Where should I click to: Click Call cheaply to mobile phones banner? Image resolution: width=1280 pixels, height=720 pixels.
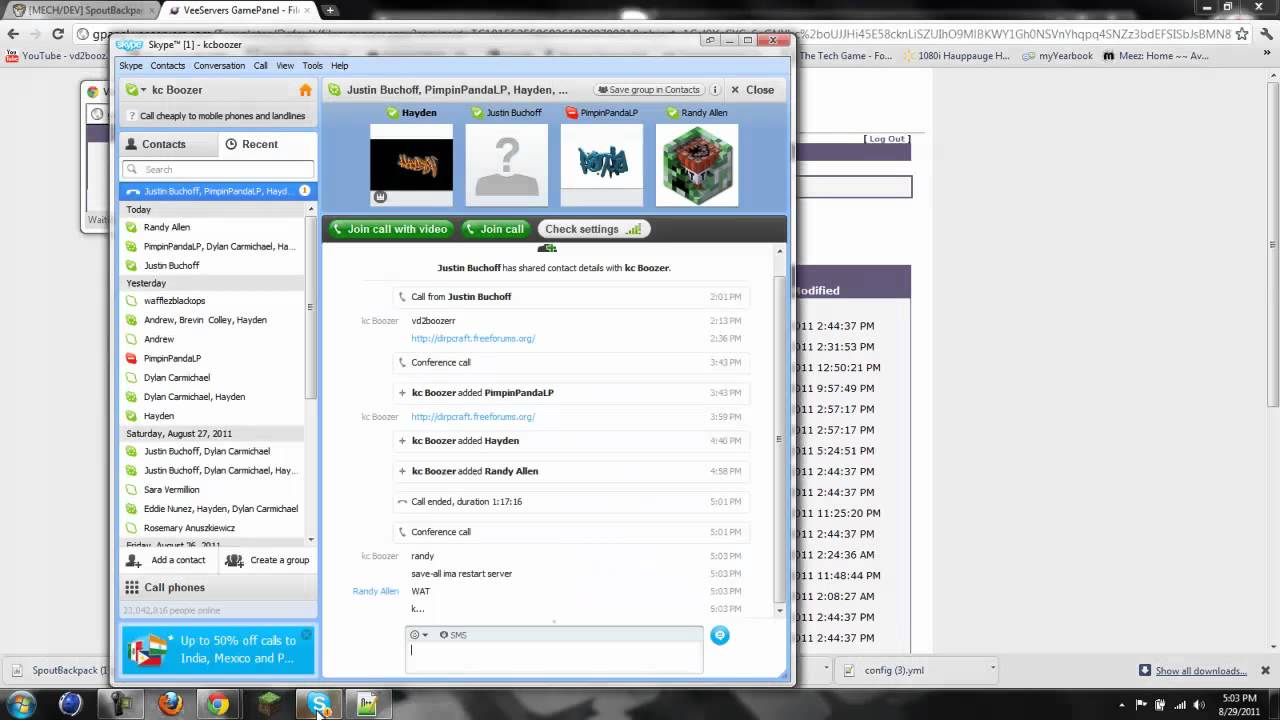coord(218,116)
